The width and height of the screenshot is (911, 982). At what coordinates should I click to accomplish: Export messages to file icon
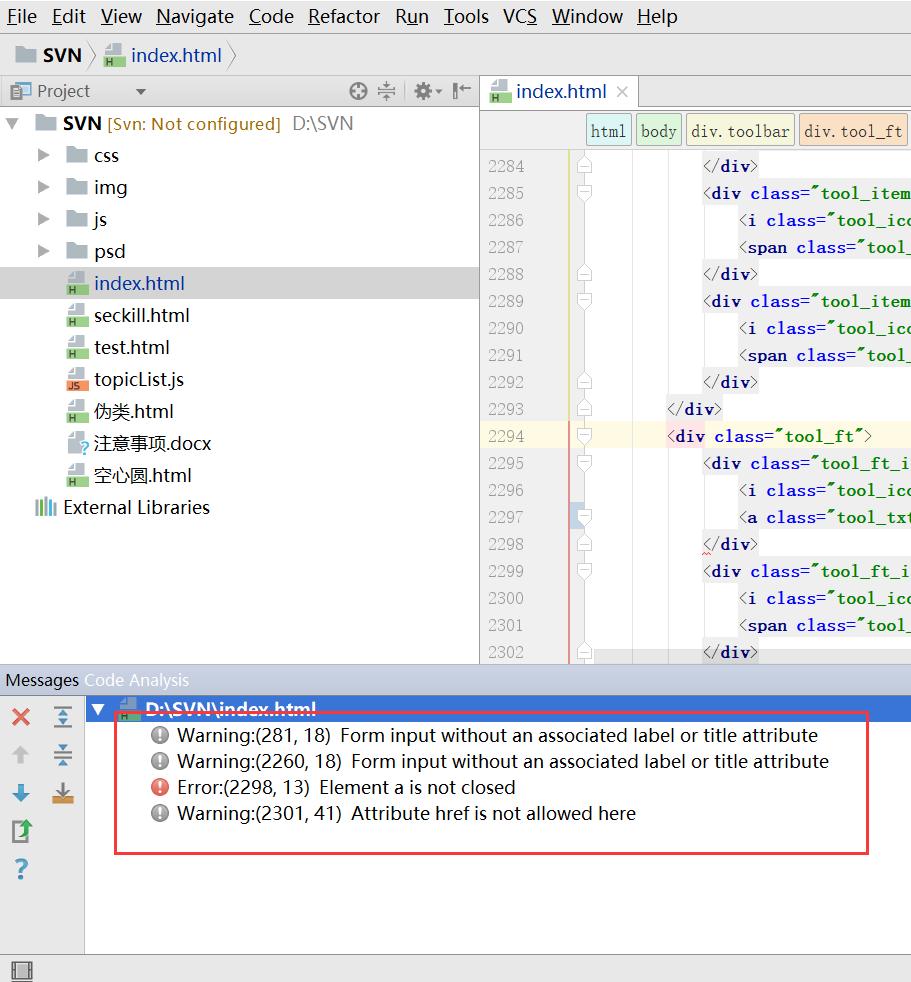[x=21, y=831]
